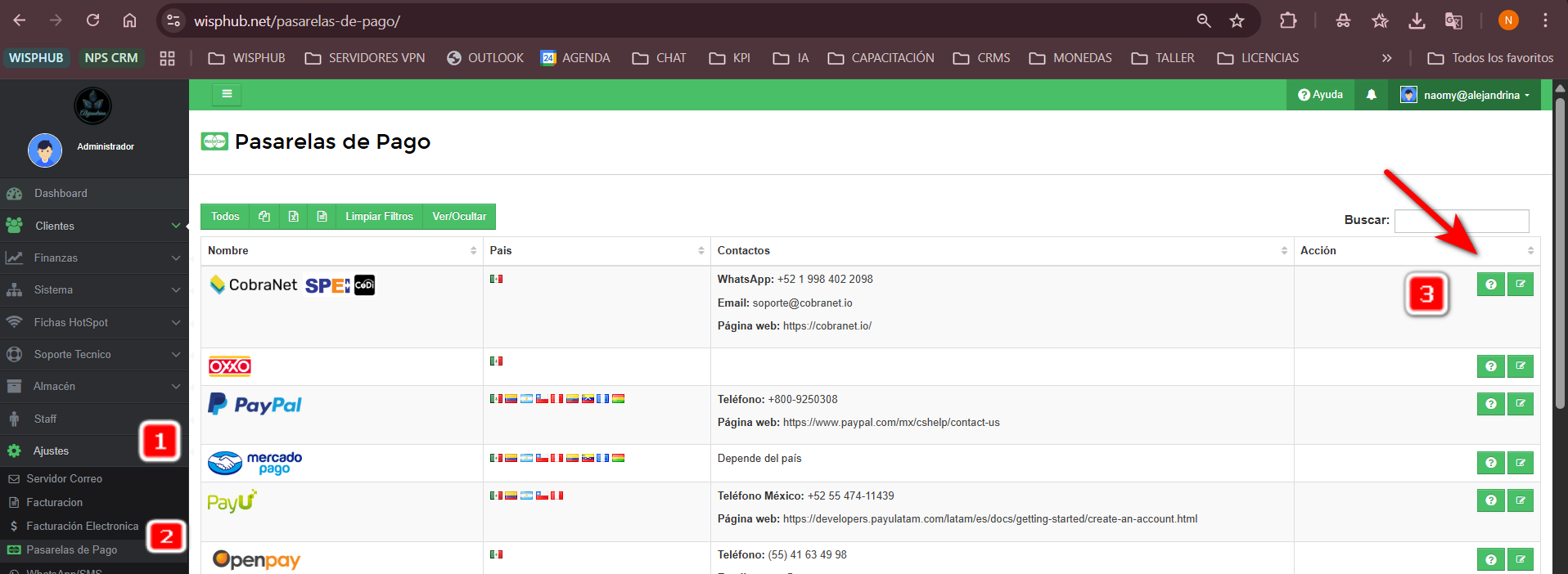1568x574 pixels.
Task: Open the naomy@alejandrina user dropdown
Action: coord(1464,95)
